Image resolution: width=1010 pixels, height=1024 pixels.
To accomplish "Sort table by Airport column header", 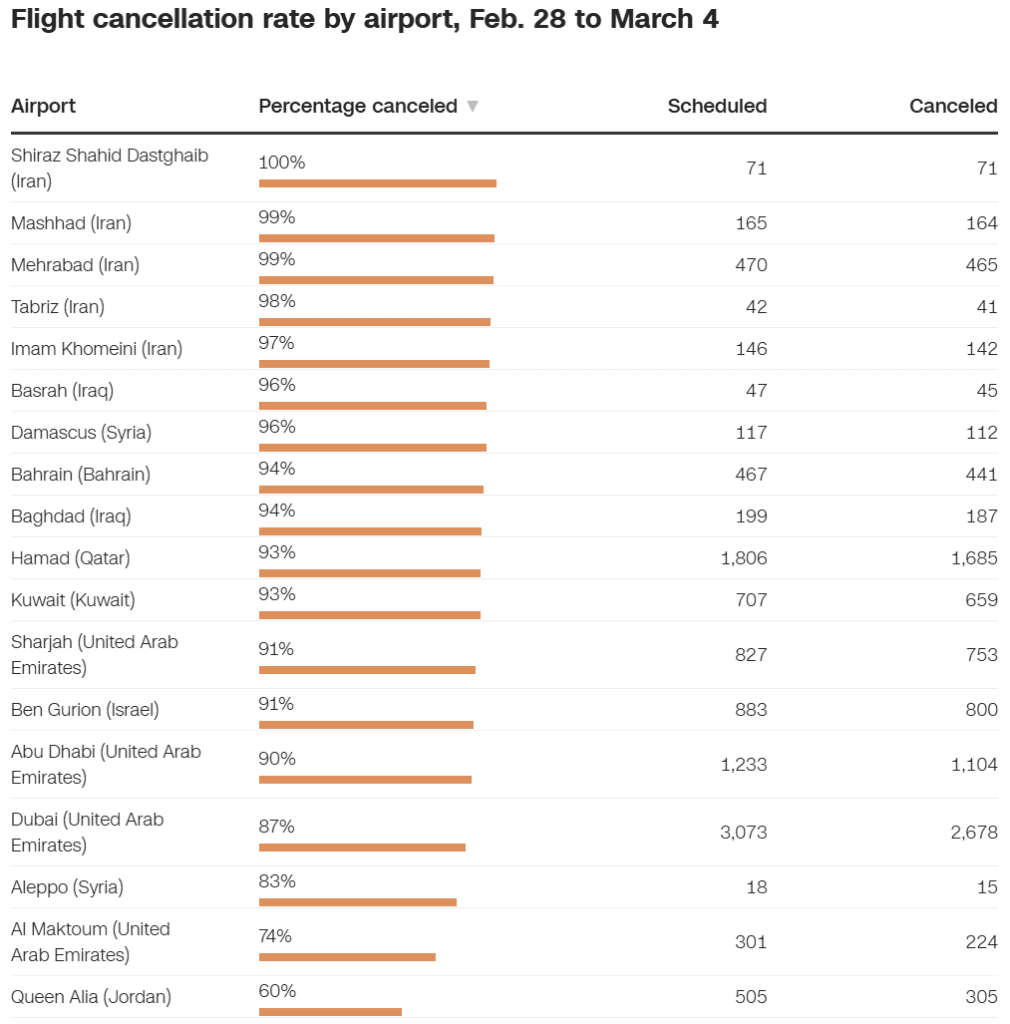I will pyautogui.click(x=43, y=106).
